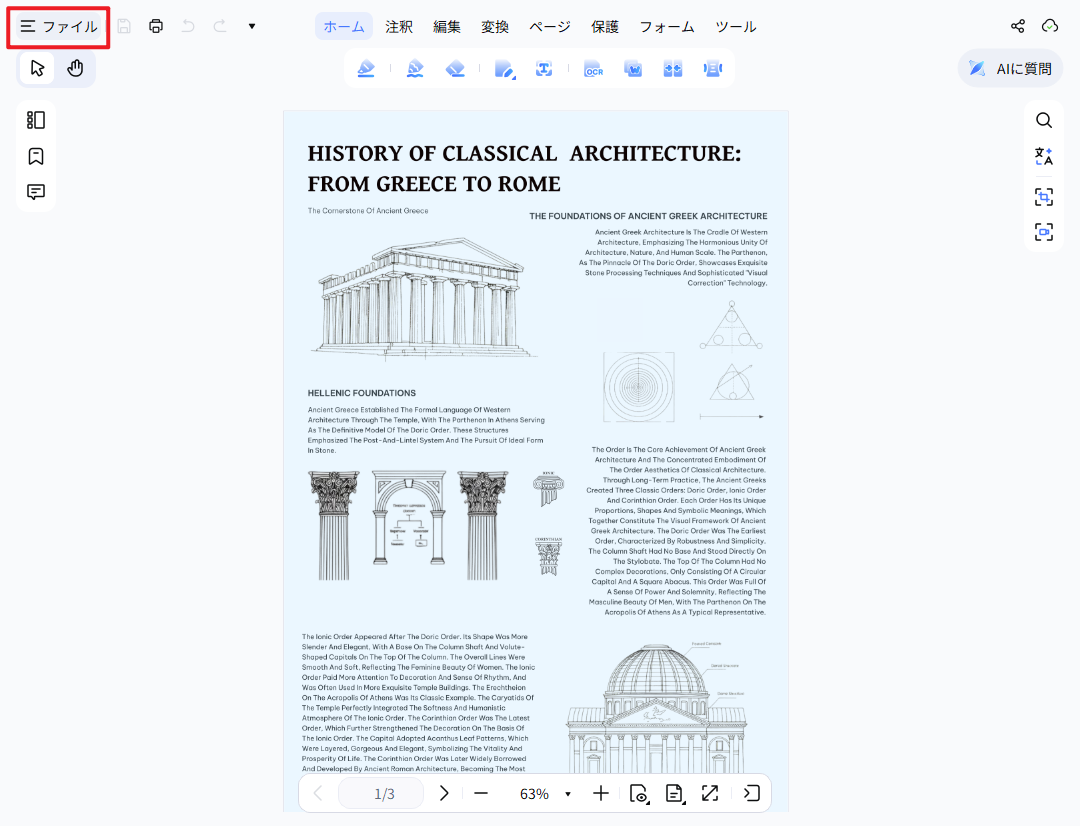
Task: Expand the quick access toolbar dropdown arrow
Action: click(252, 26)
